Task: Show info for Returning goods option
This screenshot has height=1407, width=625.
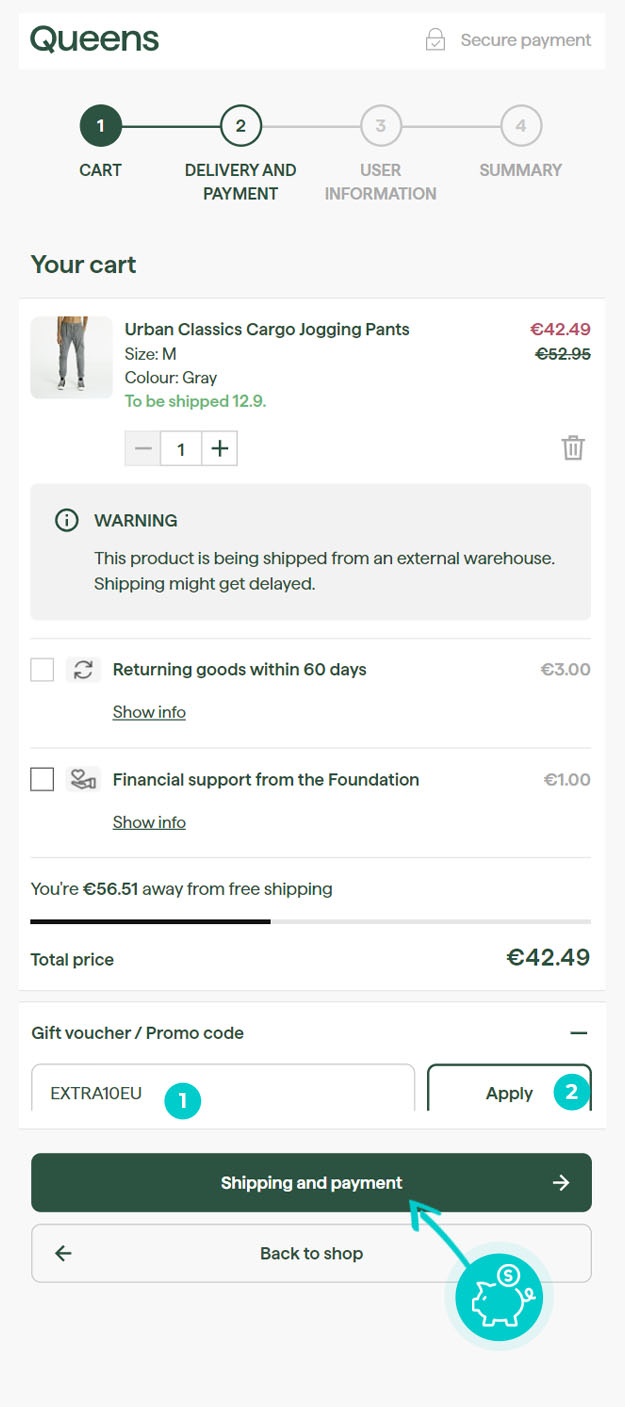Action: pyautogui.click(x=149, y=712)
